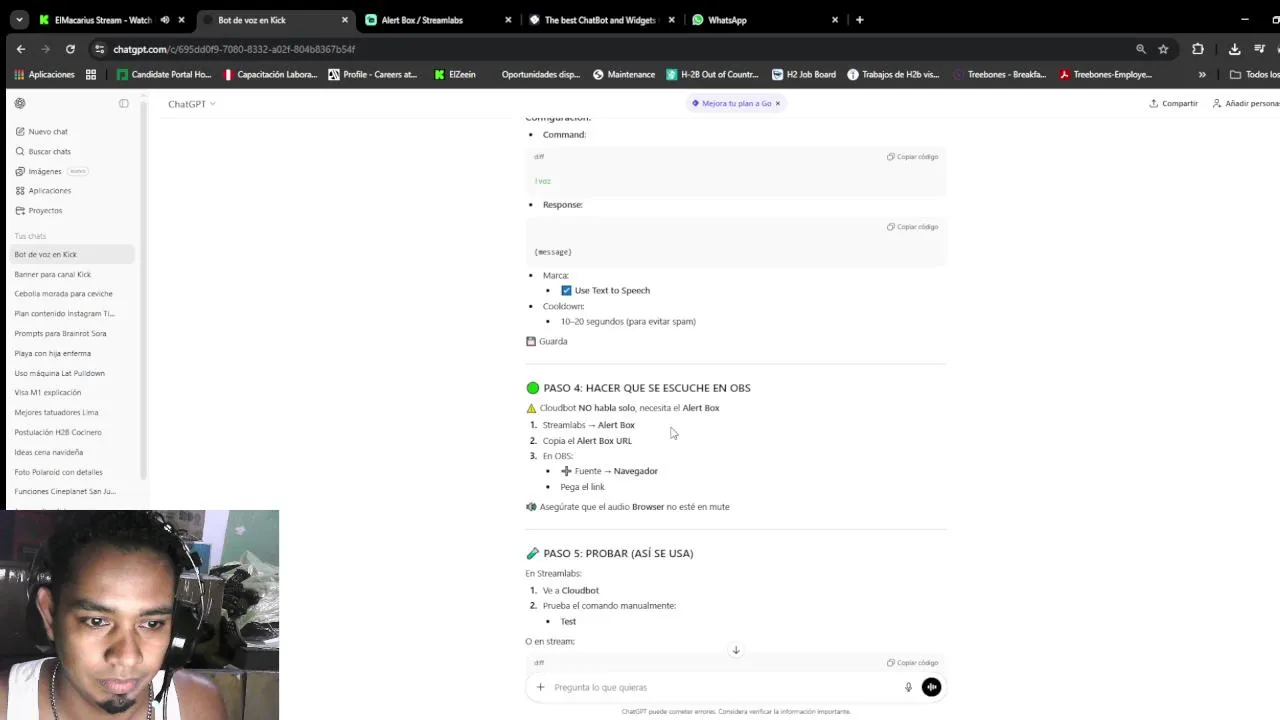Open chat Prompts para Brainrot Sora
1280x720 pixels.
point(72,333)
